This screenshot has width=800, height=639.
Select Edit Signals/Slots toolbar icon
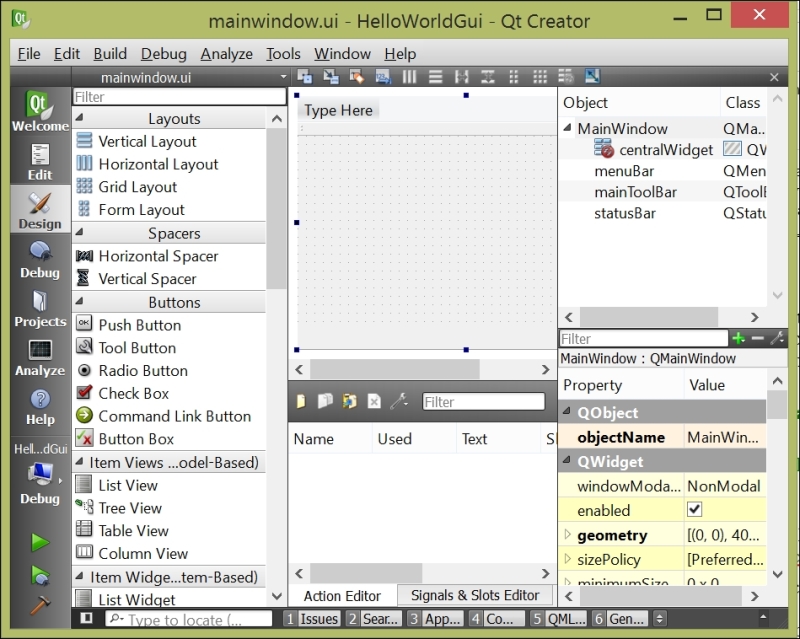(x=331, y=77)
